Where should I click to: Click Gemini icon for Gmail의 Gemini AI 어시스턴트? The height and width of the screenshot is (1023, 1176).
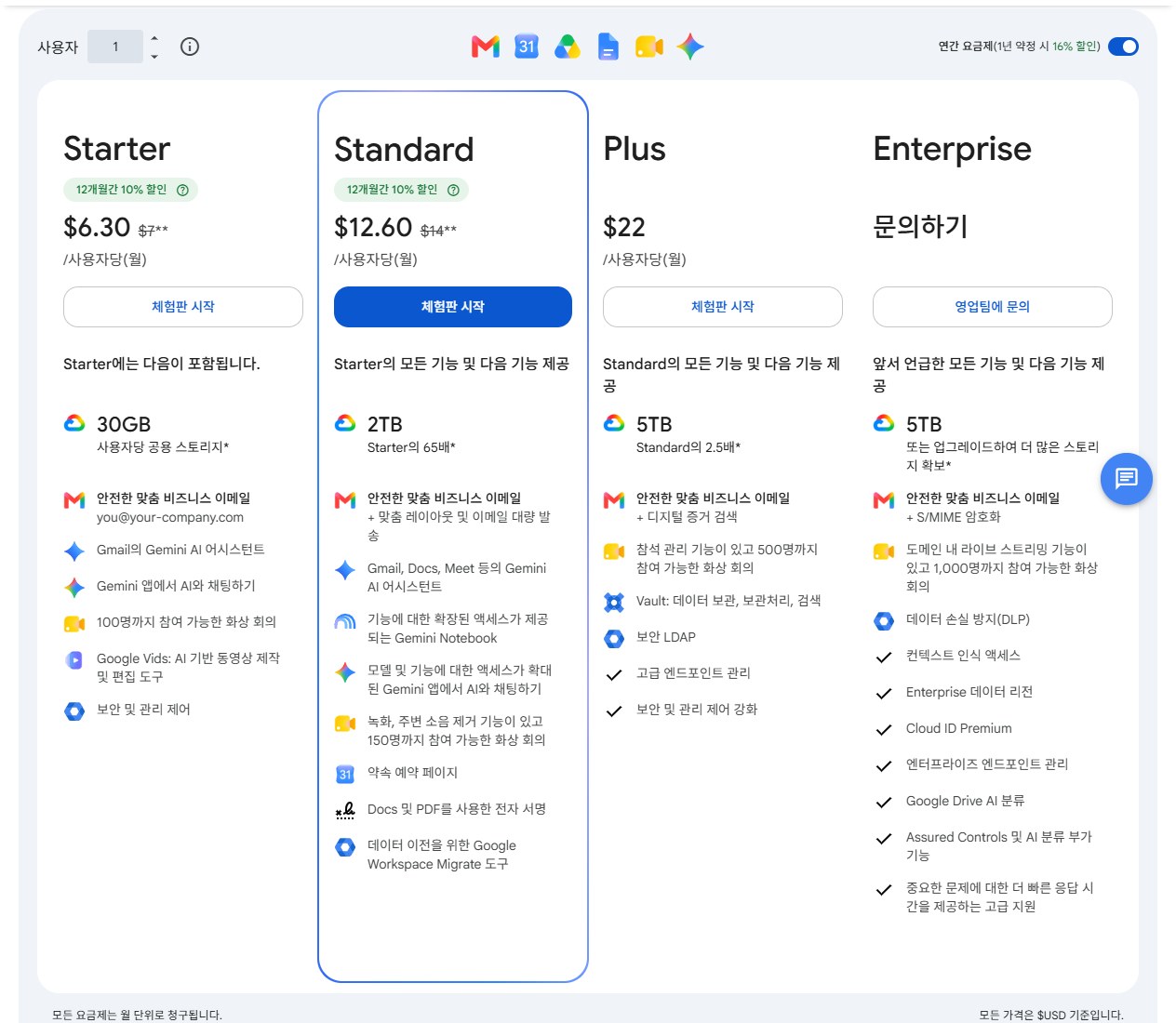point(74,551)
